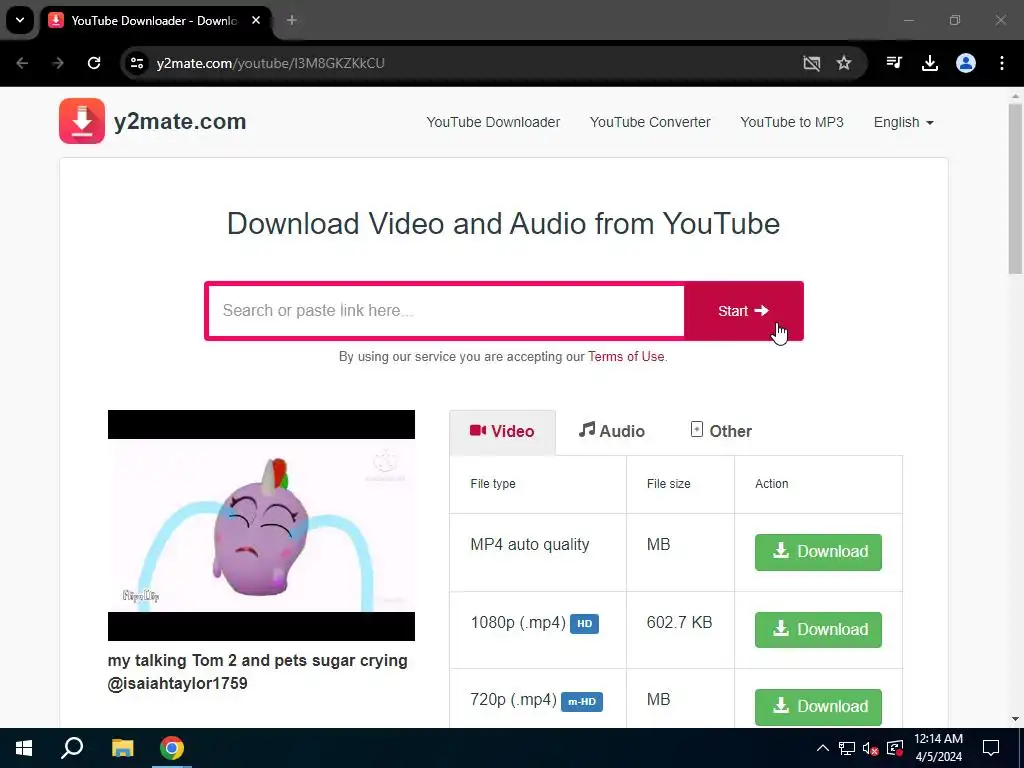Viewport: 1024px width, 768px height.
Task: Click the m-HD badge next to 720p
Action: pyautogui.click(x=582, y=701)
